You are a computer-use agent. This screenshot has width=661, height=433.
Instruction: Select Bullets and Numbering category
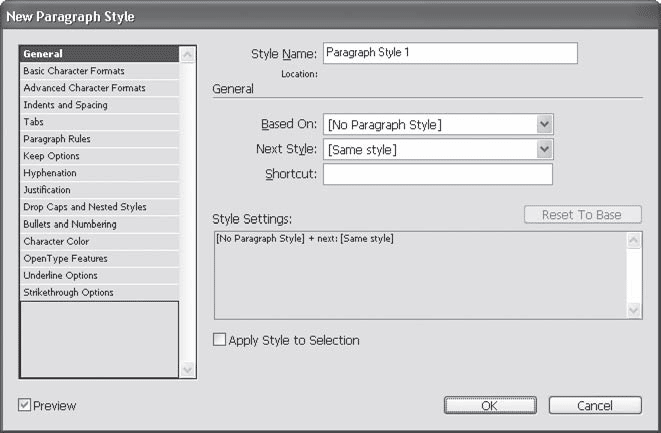(x=69, y=224)
